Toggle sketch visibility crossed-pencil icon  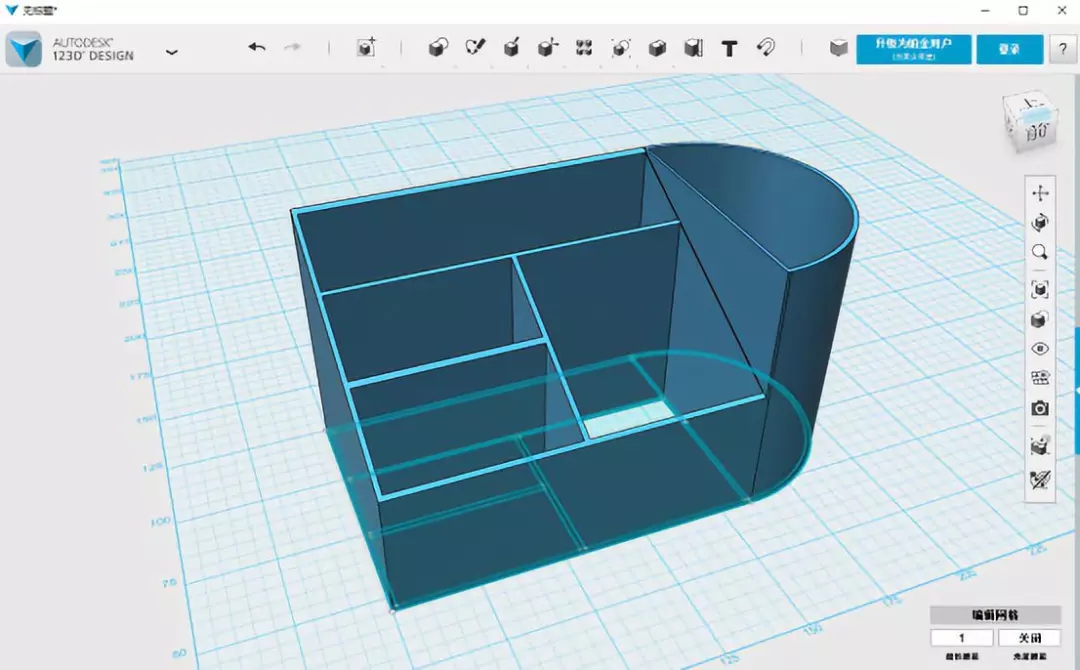click(1040, 479)
